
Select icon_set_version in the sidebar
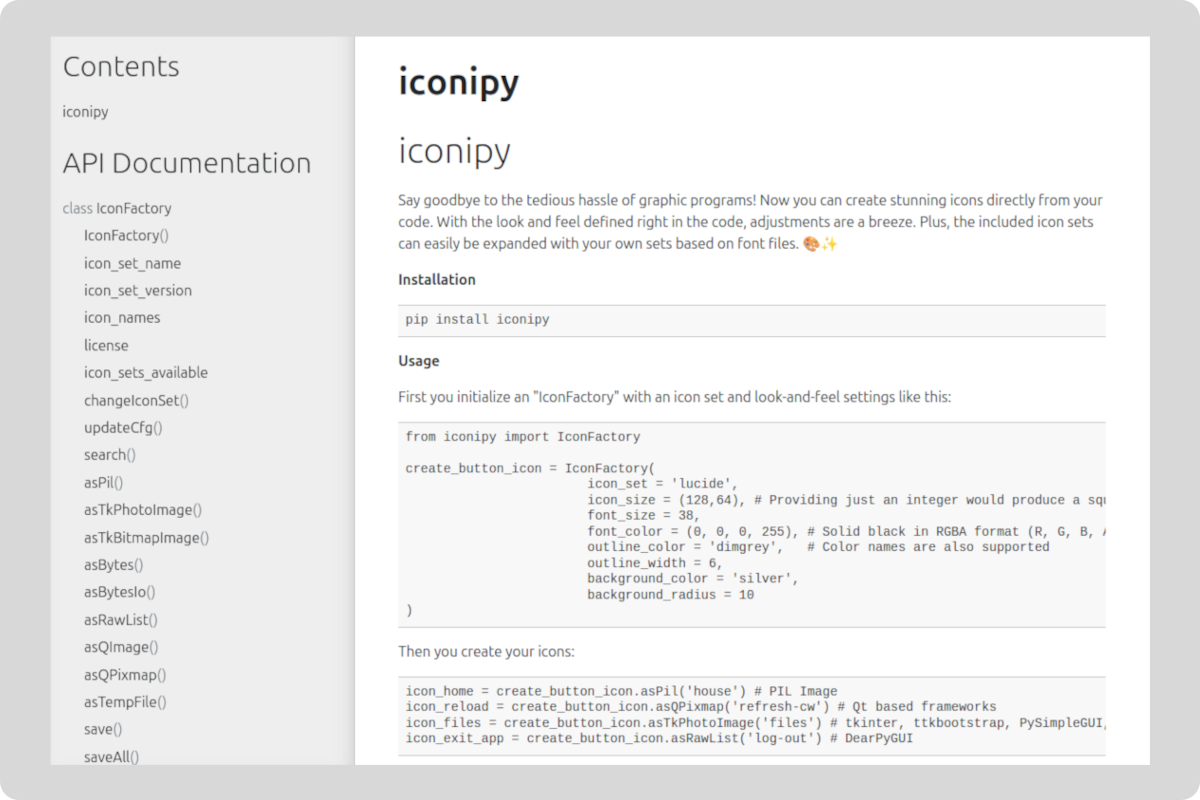(137, 290)
